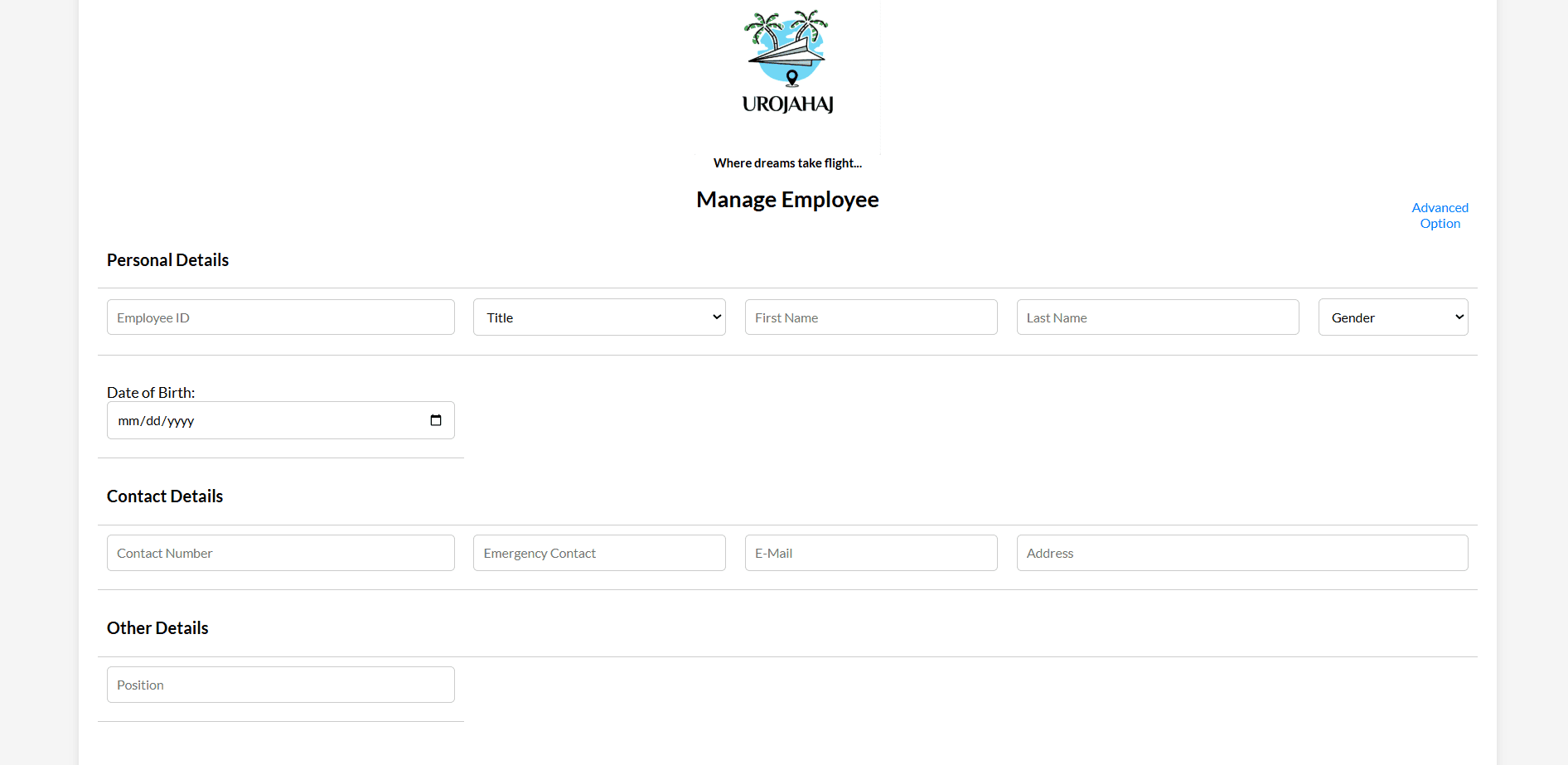Follow the Advanced Option link

point(1440,215)
